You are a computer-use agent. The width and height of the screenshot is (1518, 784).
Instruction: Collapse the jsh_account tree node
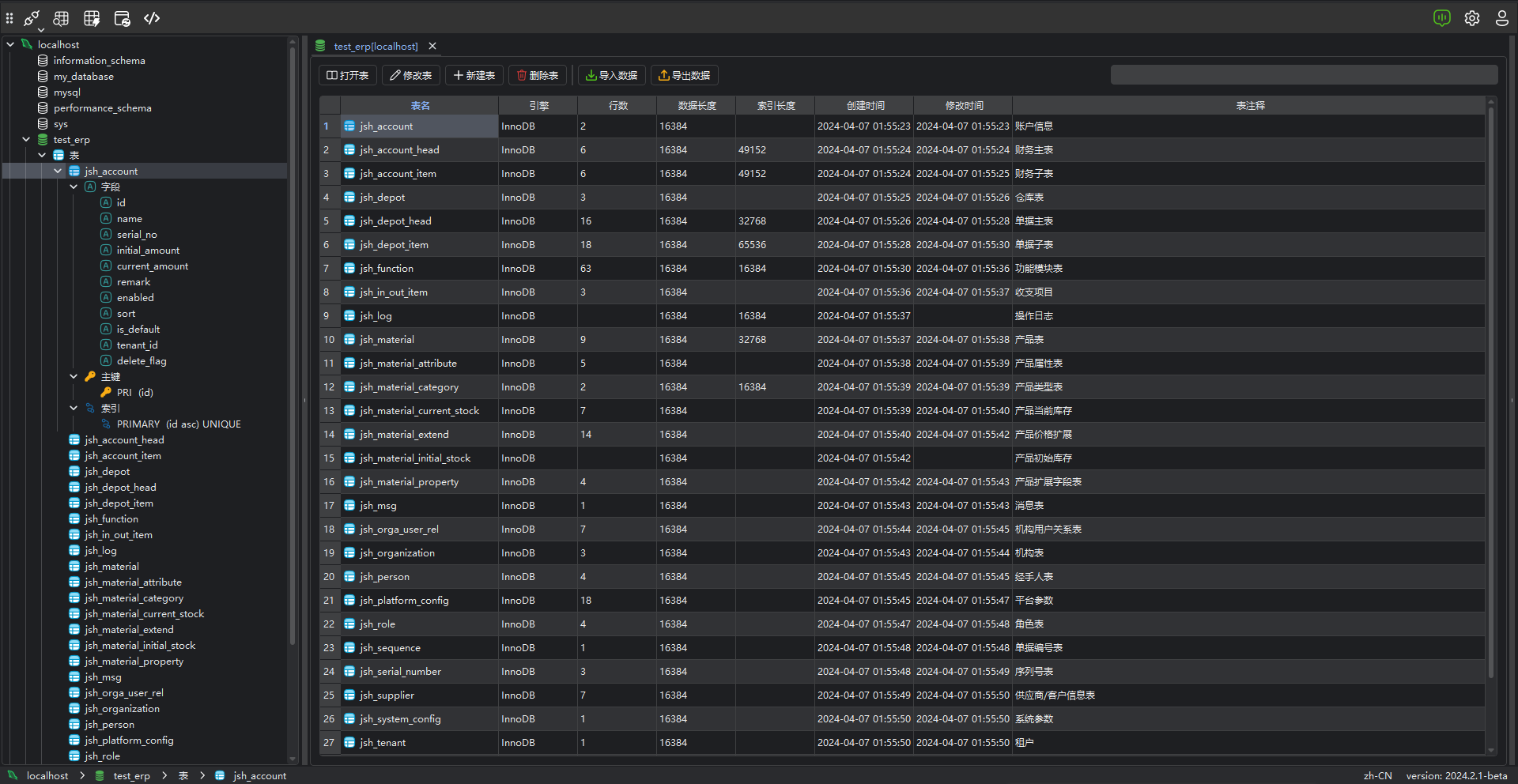(x=58, y=171)
